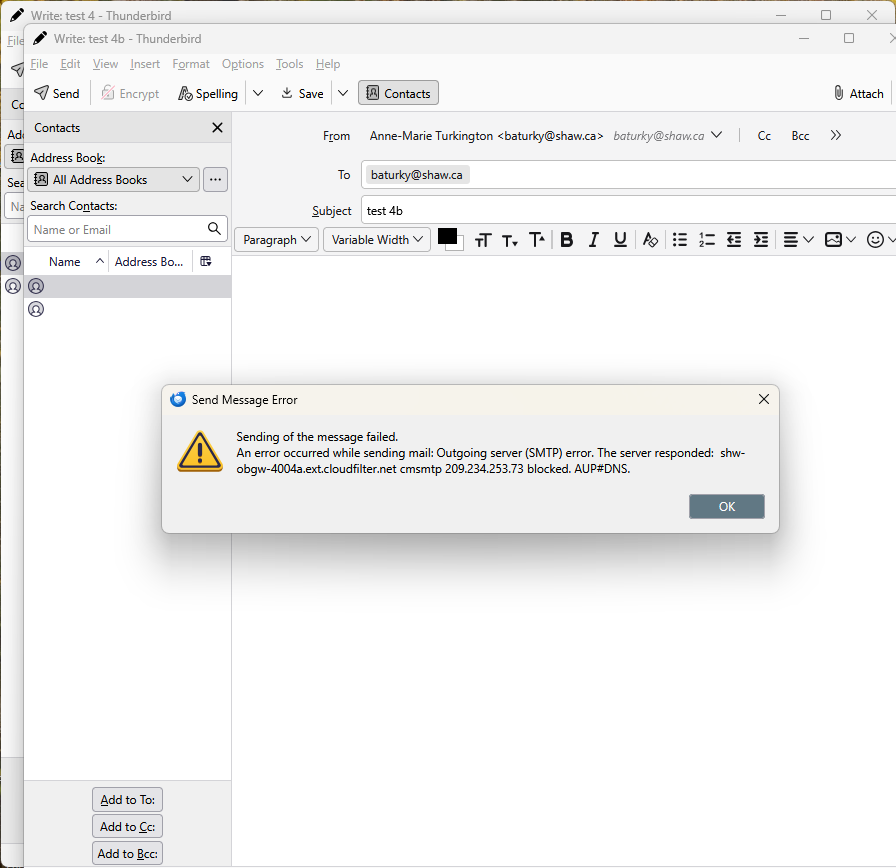Click the remove text styling icon
Screen dimensions: 896x868
[x=650, y=240]
